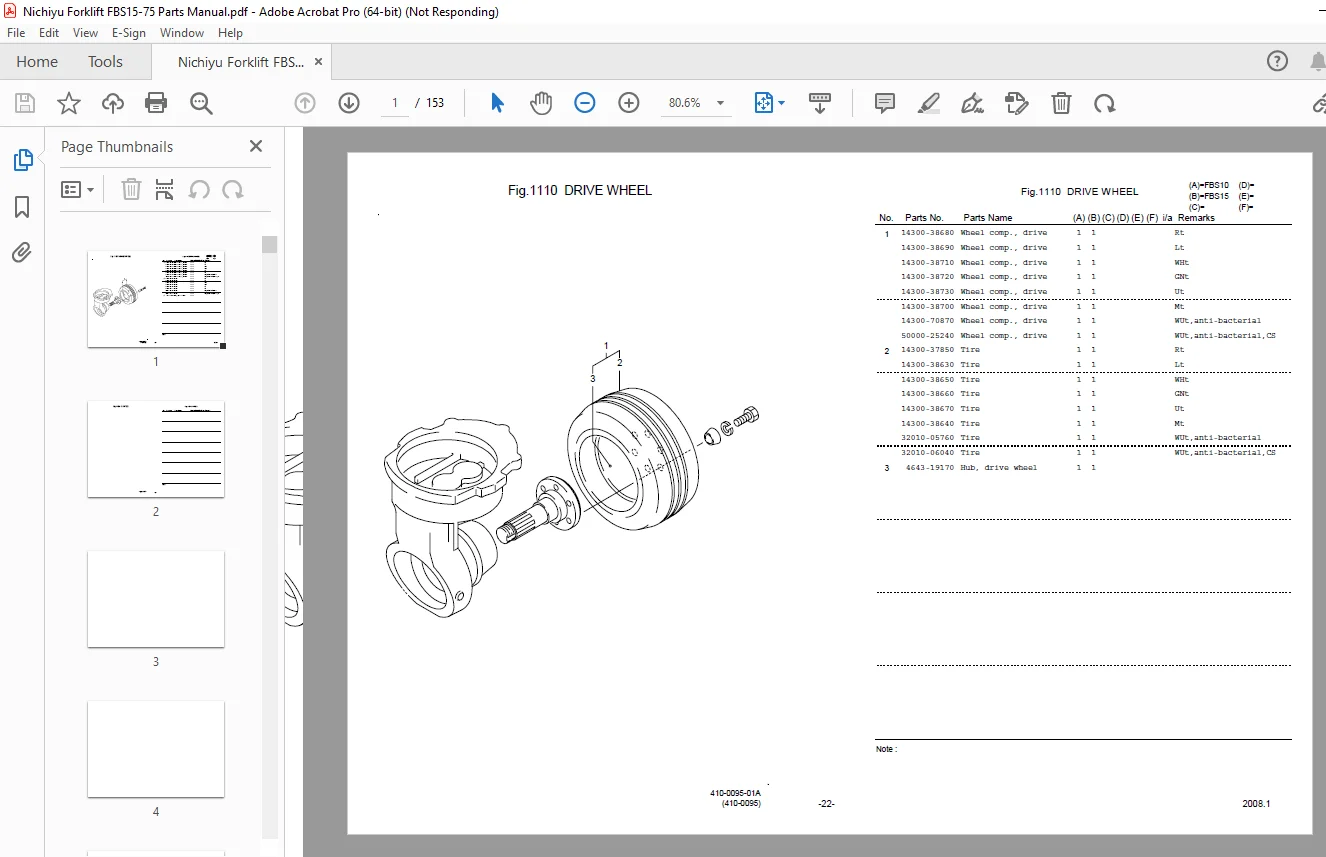Toggle the scrolling mode icon
1326x857 pixels.
click(820, 103)
